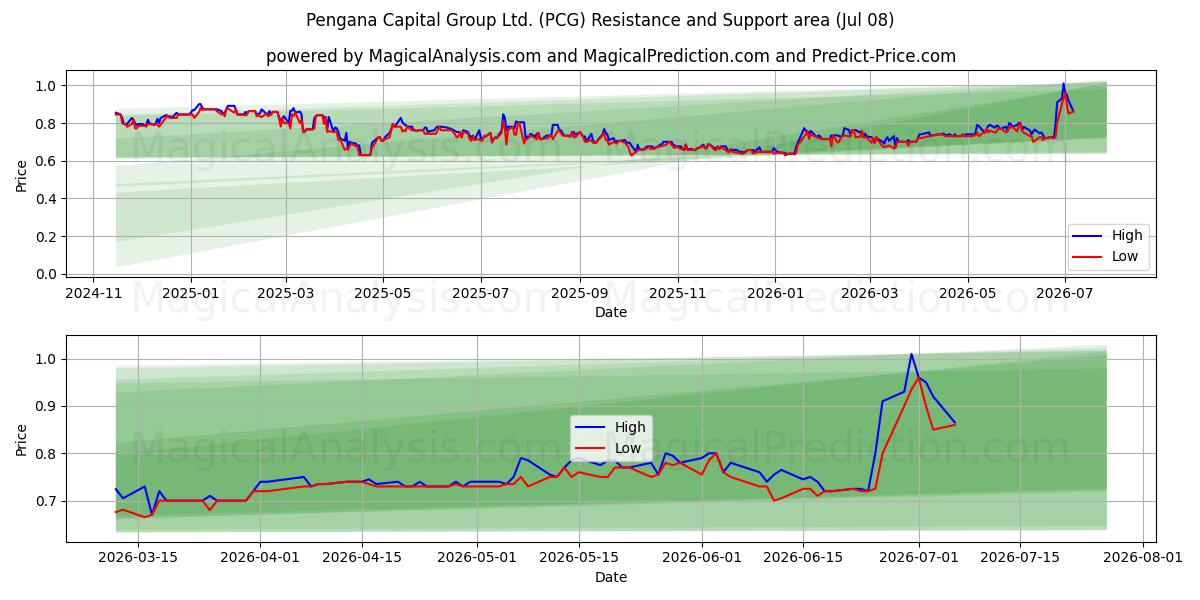Click the upper chart '0.4' price tick

[x=49, y=199]
